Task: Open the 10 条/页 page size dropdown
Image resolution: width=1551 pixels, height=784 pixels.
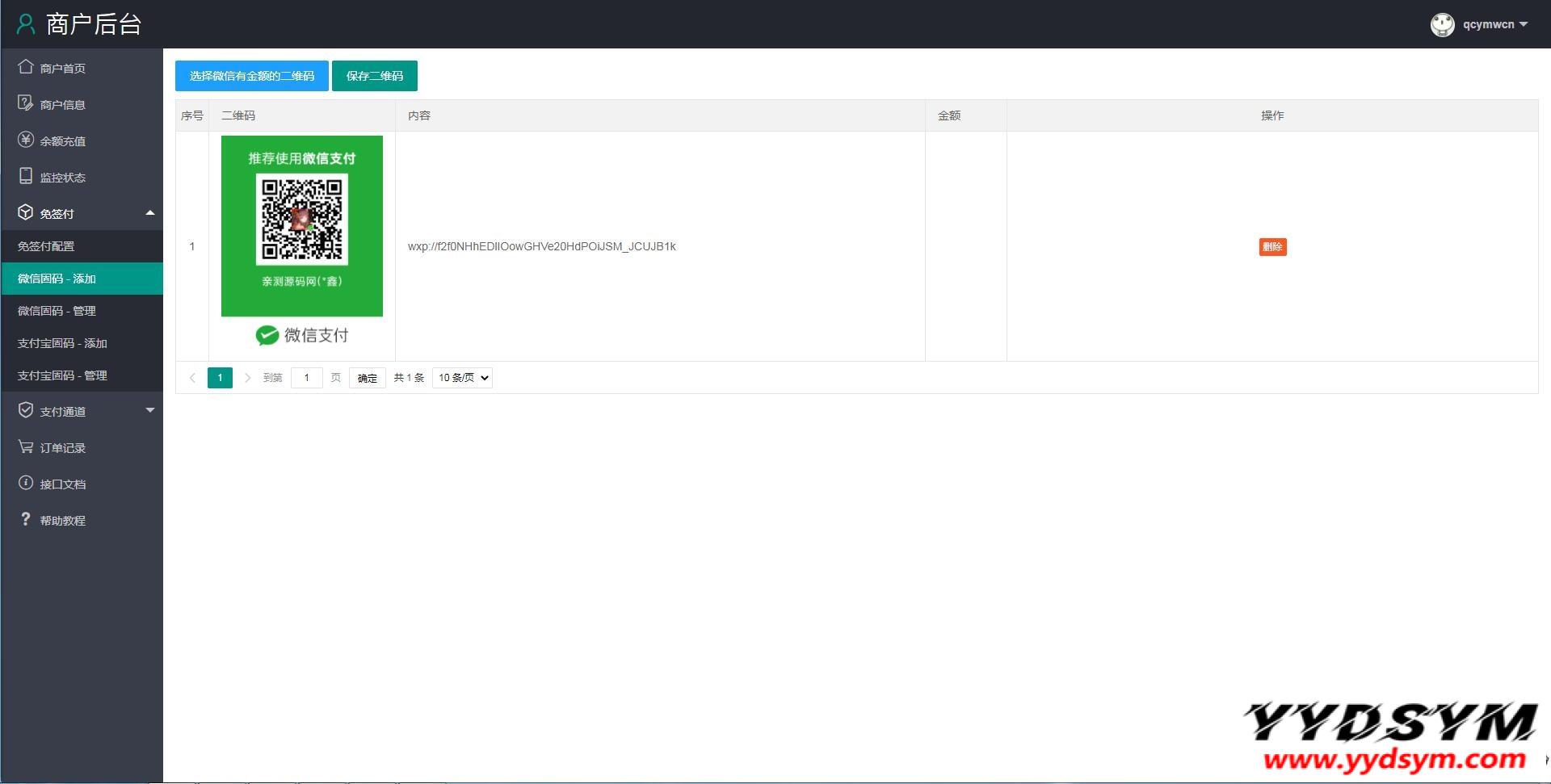Action: 462,378
